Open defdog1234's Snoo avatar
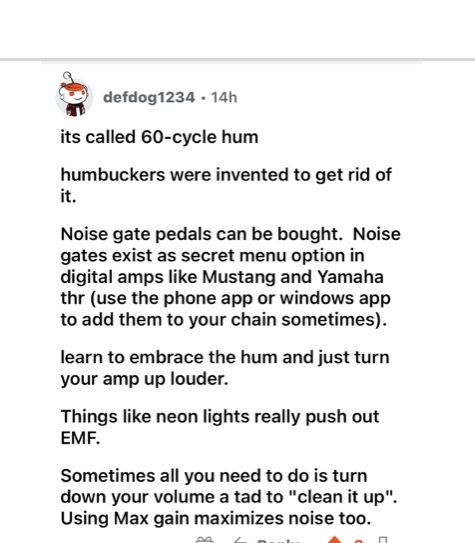Viewport: 475px width, 543px height. pyautogui.click(x=74, y=95)
